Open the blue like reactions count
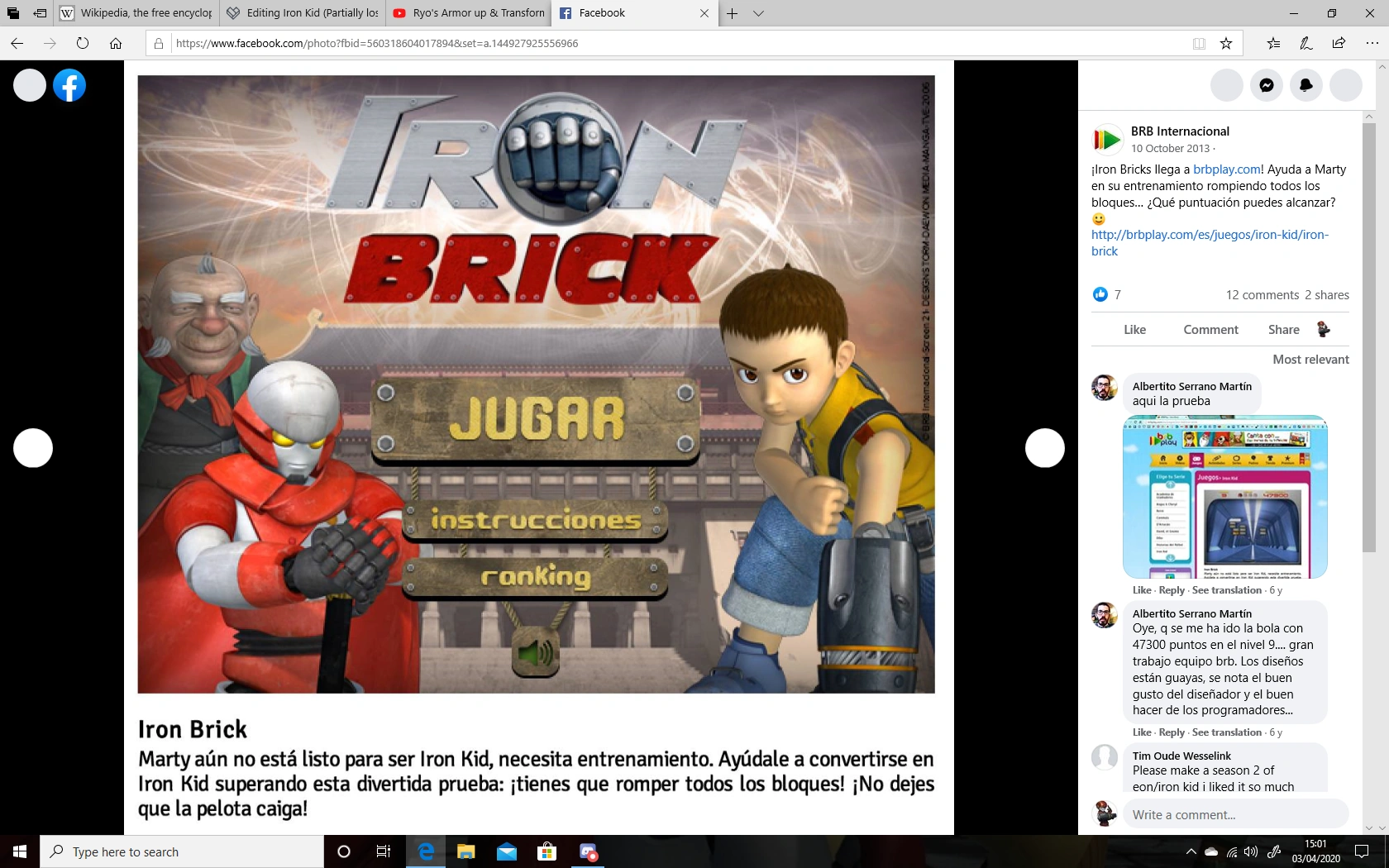Image resolution: width=1389 pixels, height=868 pixels. 1106,294
